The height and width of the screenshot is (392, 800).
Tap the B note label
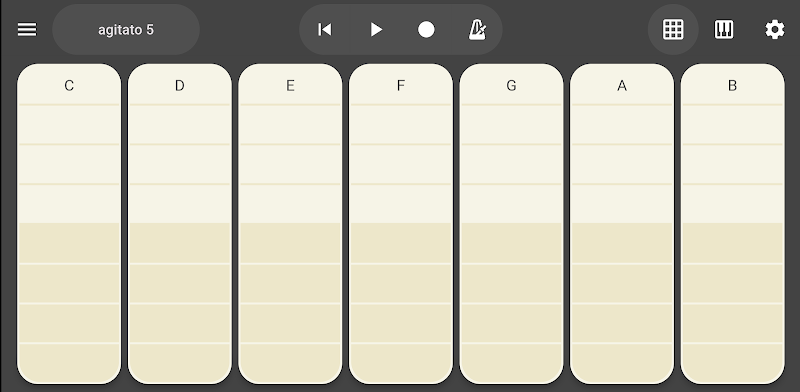[732, 86]
